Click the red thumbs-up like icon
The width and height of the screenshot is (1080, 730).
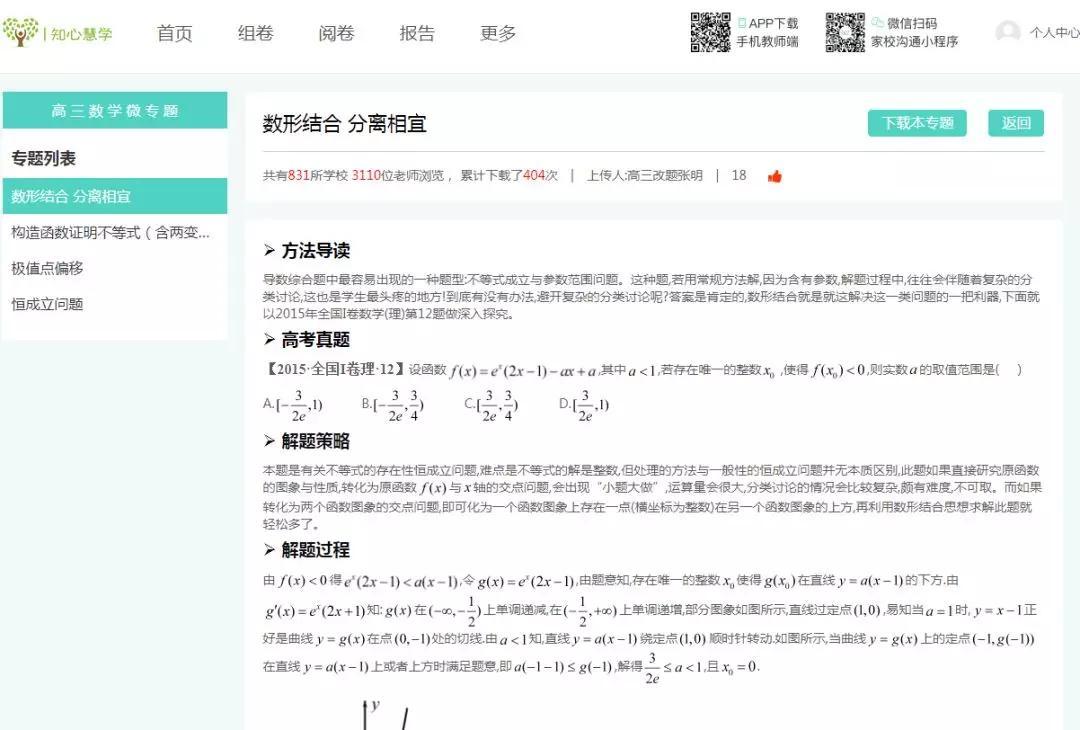click(x=774, y=176)
